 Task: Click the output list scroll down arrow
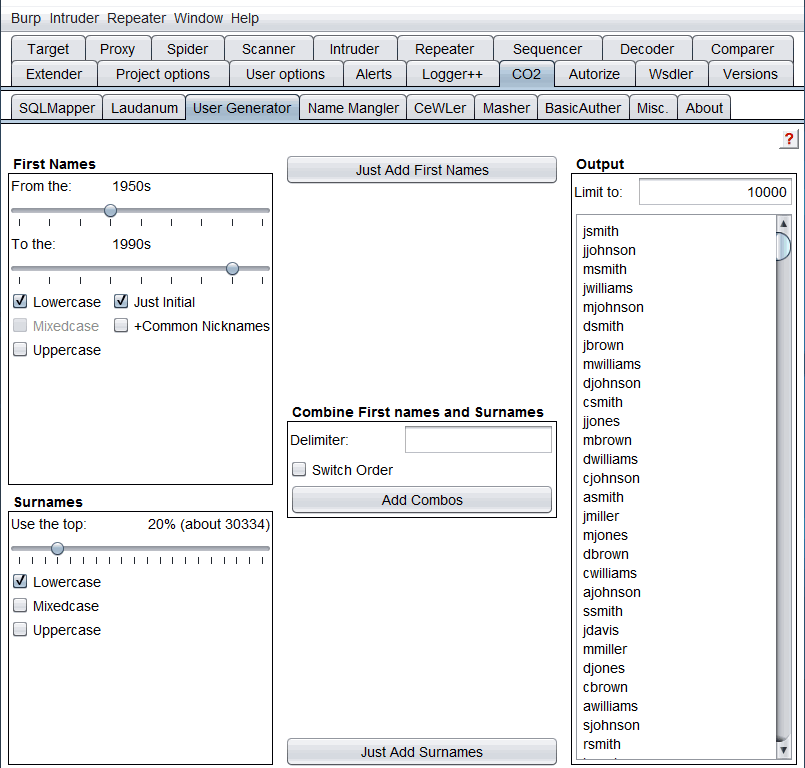pyautogui.click(x=783, y=750)
